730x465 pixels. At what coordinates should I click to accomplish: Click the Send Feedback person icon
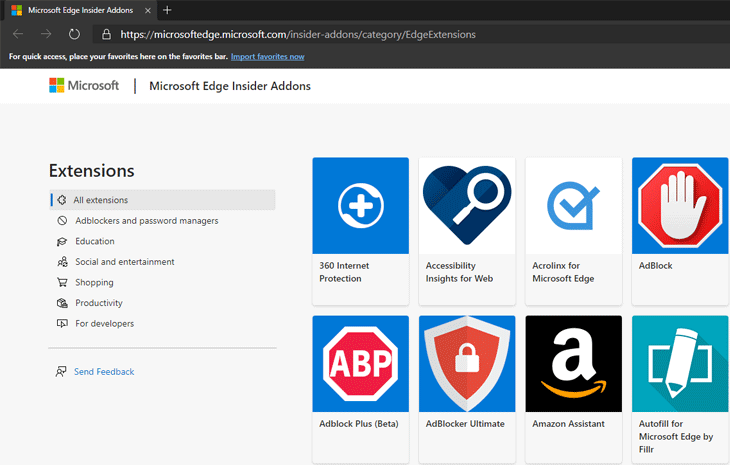[x=61, y=371]
